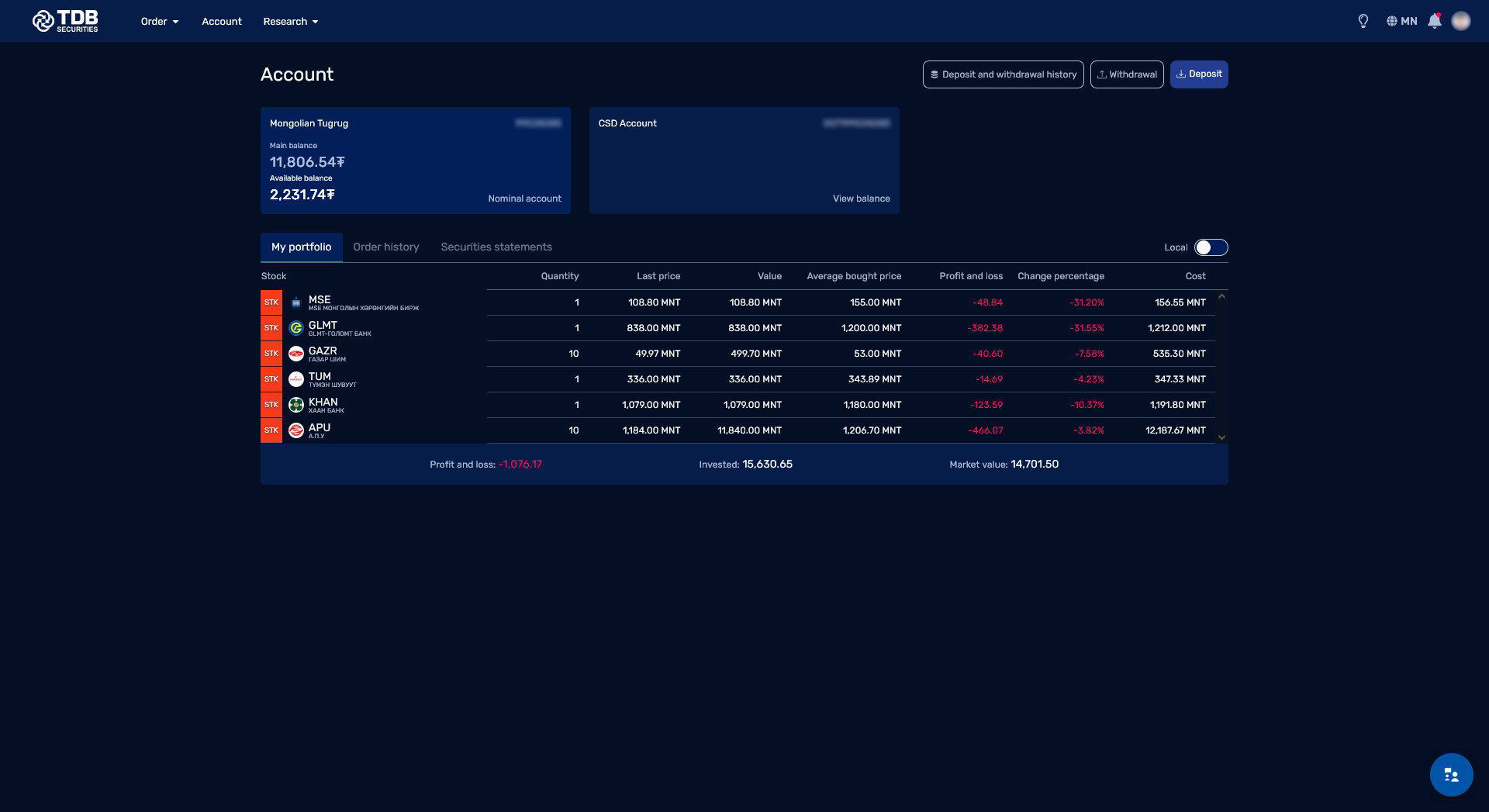Image resolution: width=1489 pixels, height=812 pixels.
Task: Click the portfolio scroll down arrow
Action: 1221,437
